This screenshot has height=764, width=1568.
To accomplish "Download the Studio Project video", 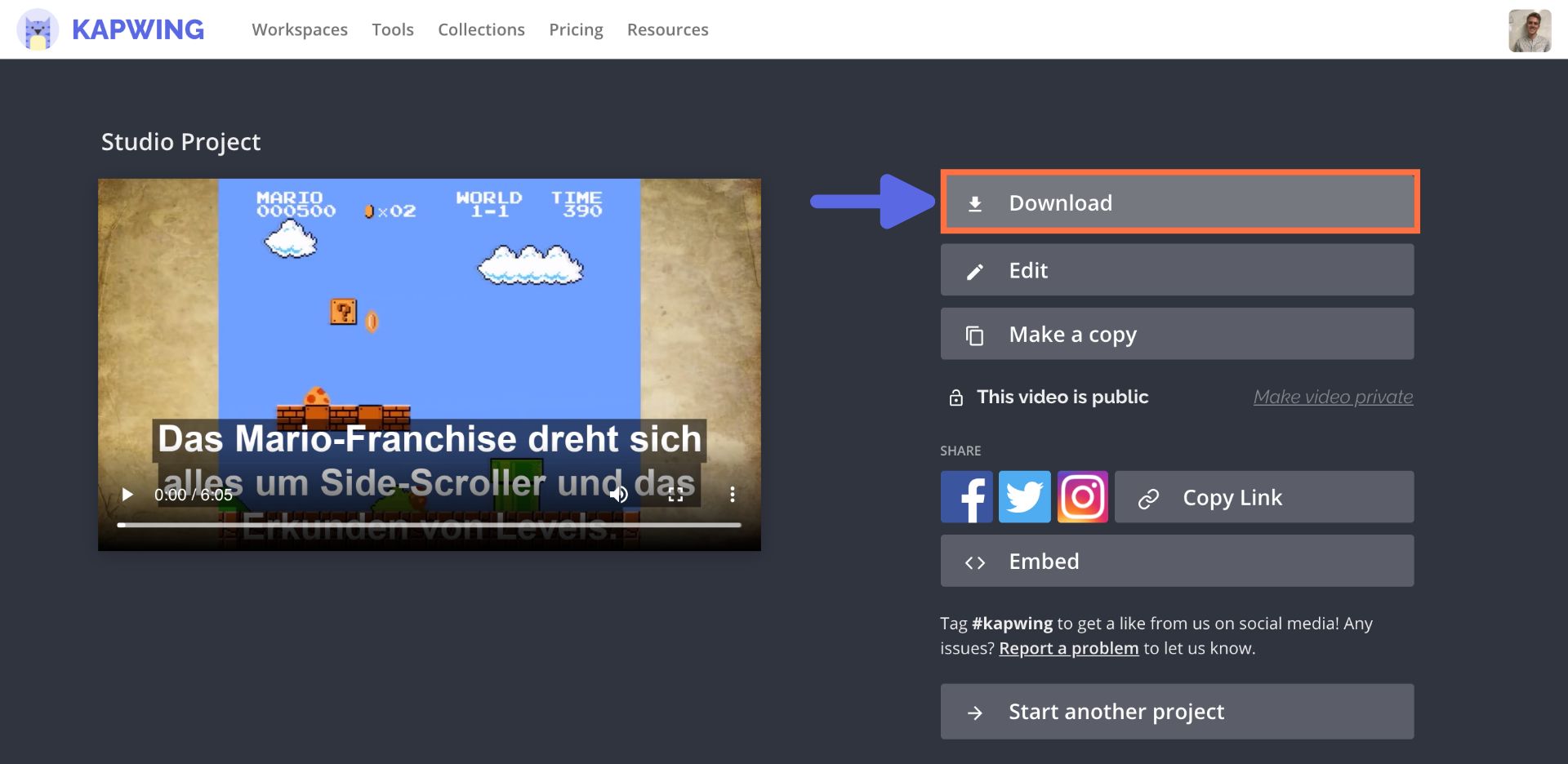I will point(1178,202).
